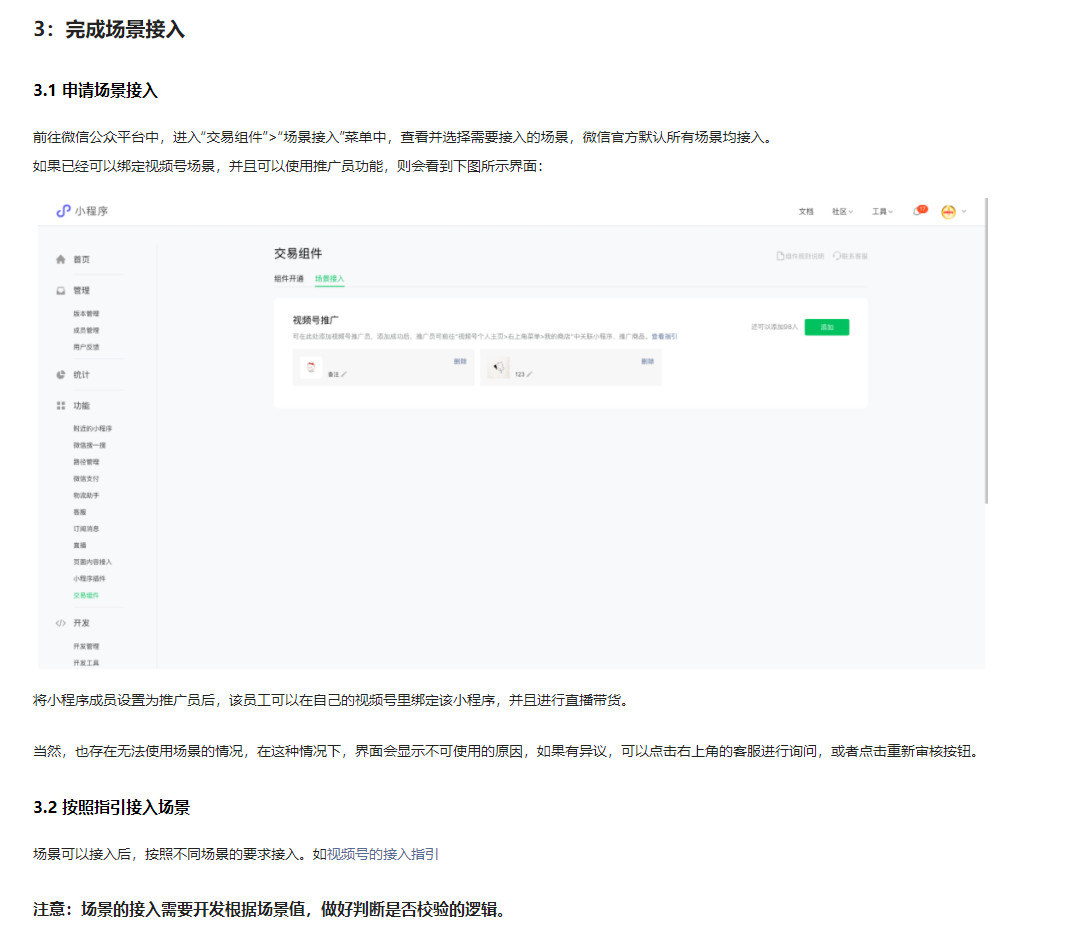Open 成员管理 in sidebar

point(86,330)
